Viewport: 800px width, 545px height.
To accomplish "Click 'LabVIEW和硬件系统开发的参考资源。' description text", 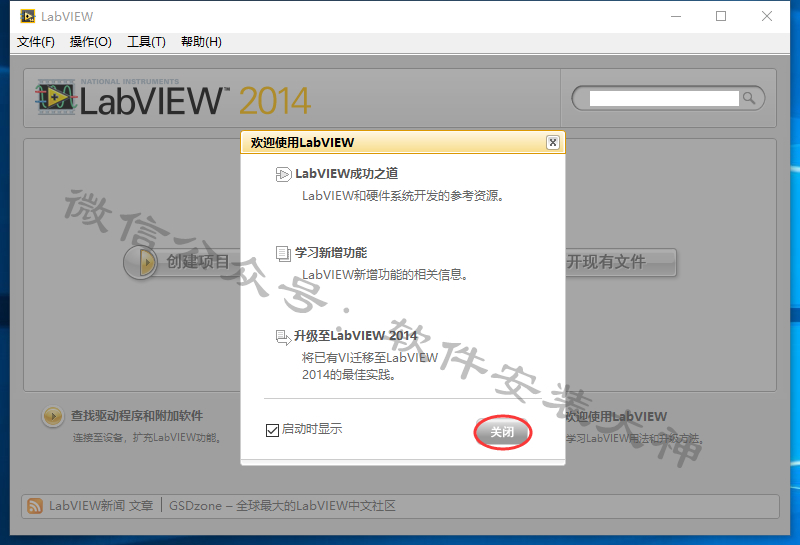I will click(x=403, y=196).
